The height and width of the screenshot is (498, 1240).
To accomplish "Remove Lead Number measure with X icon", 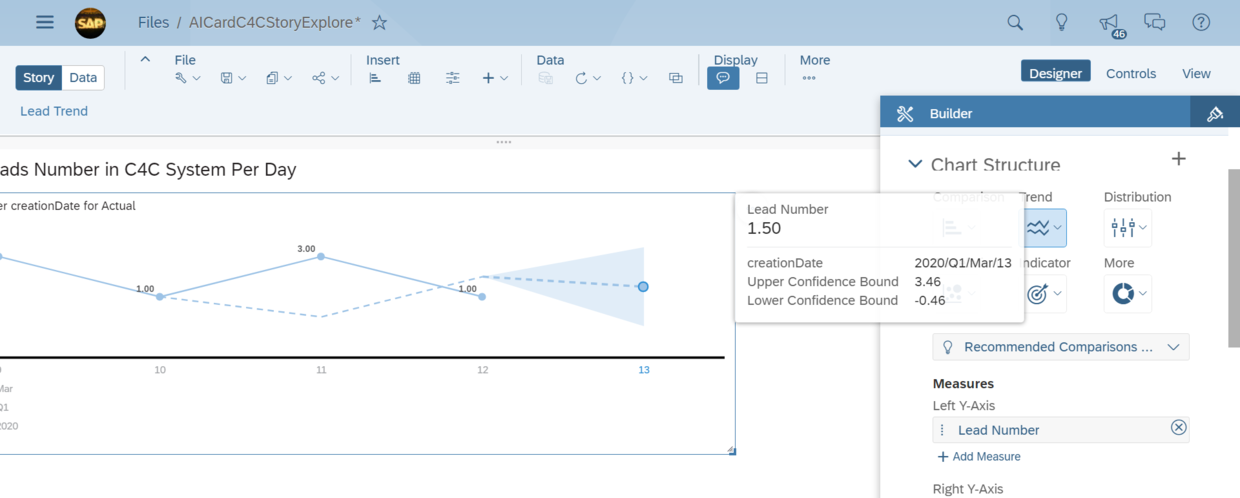I will tap(1178, 428).
